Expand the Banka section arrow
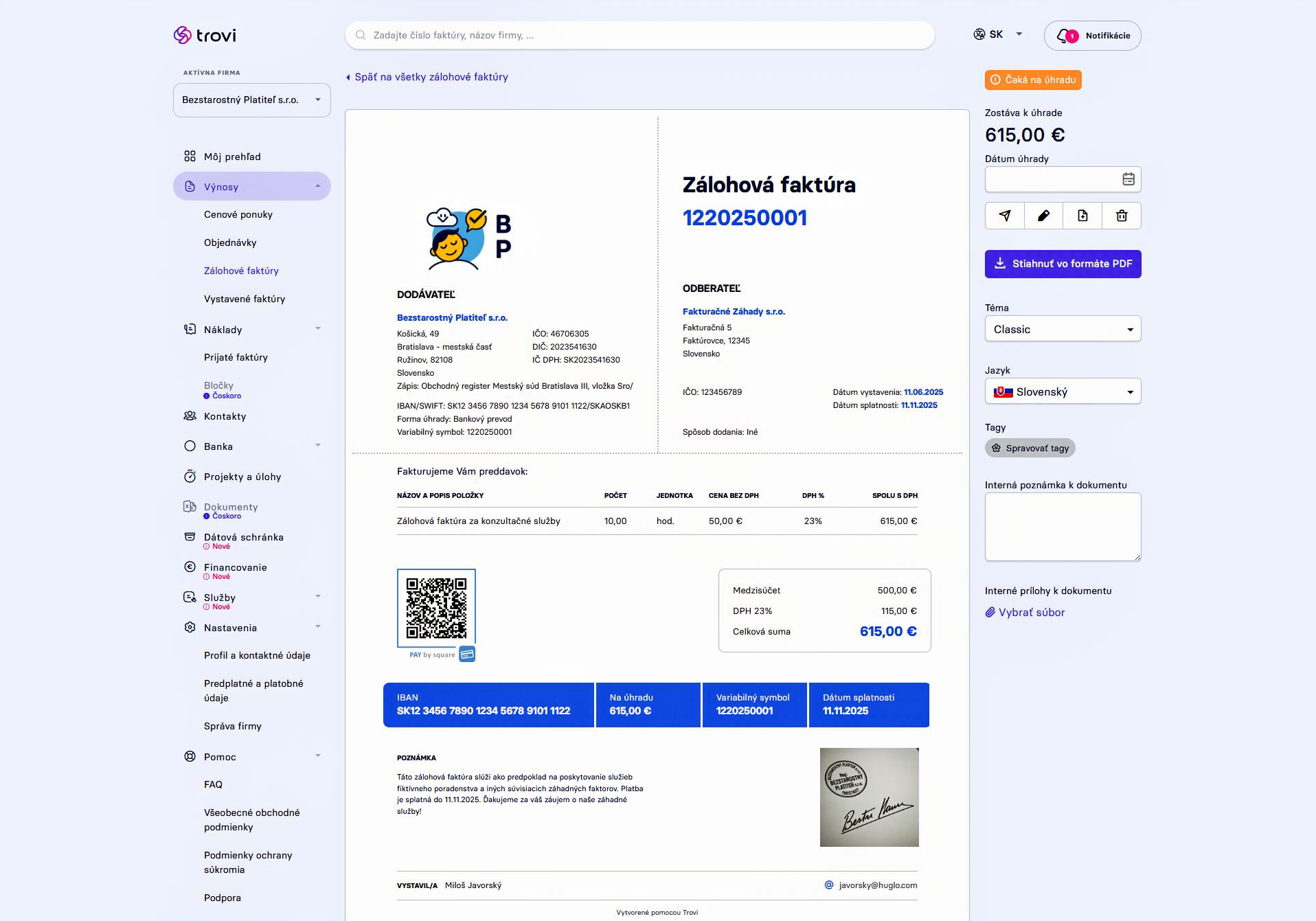The height and width of the screenshot is (921, 1316). [x=318, y=446]
